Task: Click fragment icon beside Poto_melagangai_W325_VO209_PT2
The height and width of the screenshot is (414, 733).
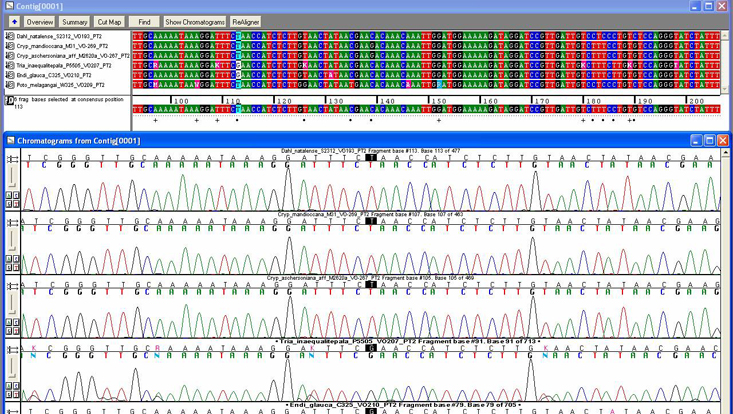Action: pos(10,85)
